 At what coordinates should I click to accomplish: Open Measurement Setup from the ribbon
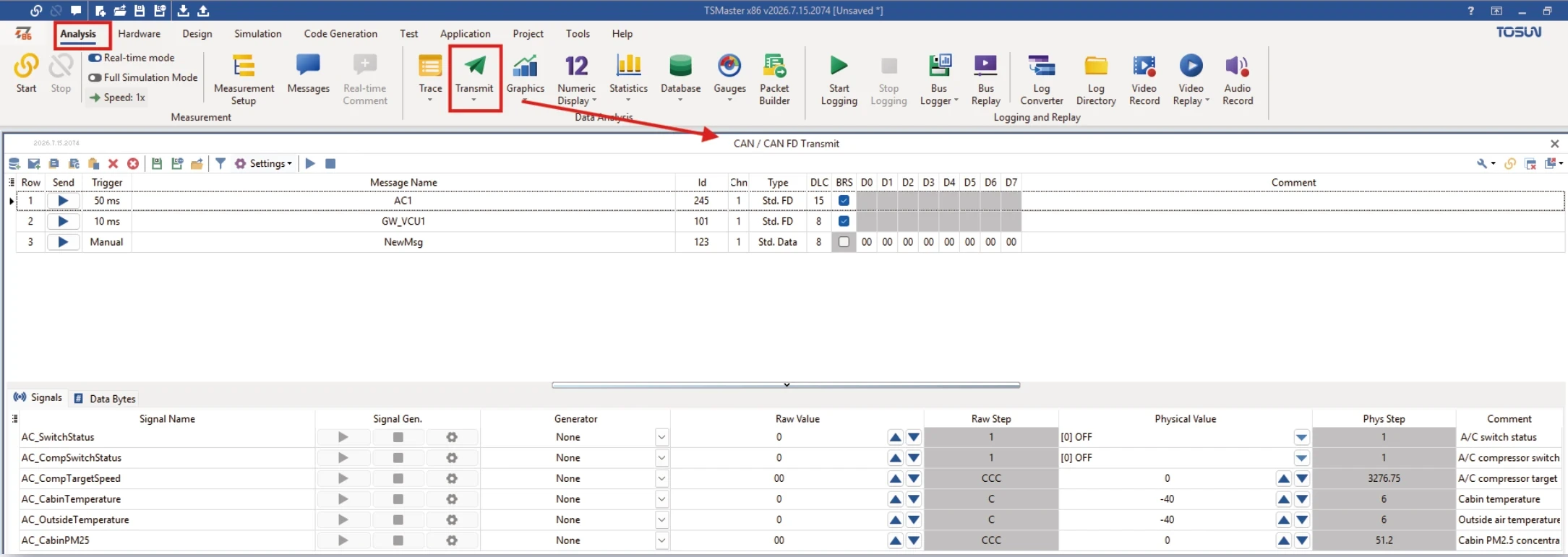coord(244,79)
